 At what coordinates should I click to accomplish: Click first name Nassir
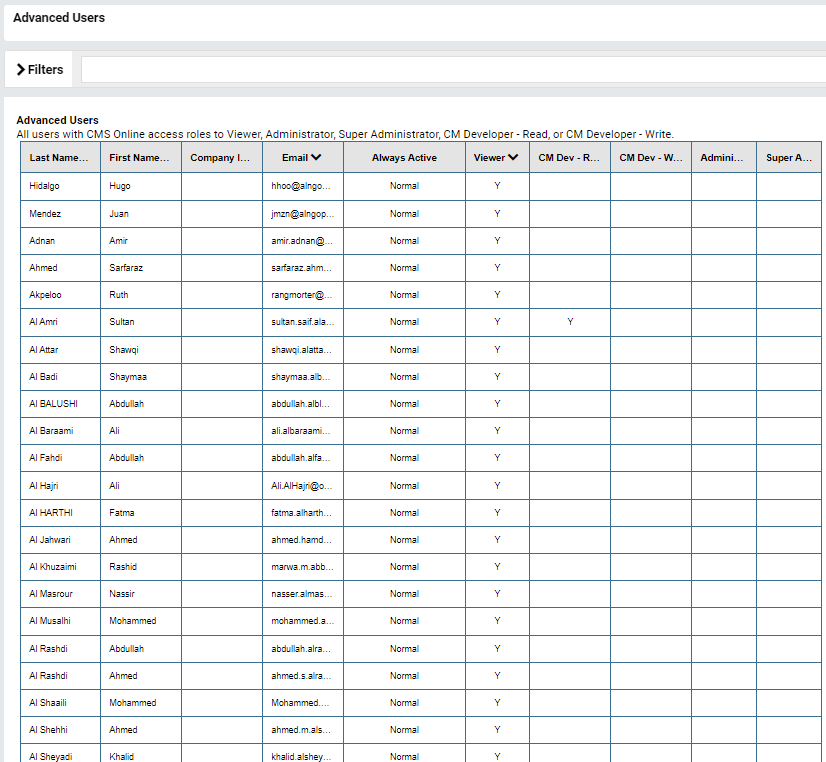pos(122,593)
